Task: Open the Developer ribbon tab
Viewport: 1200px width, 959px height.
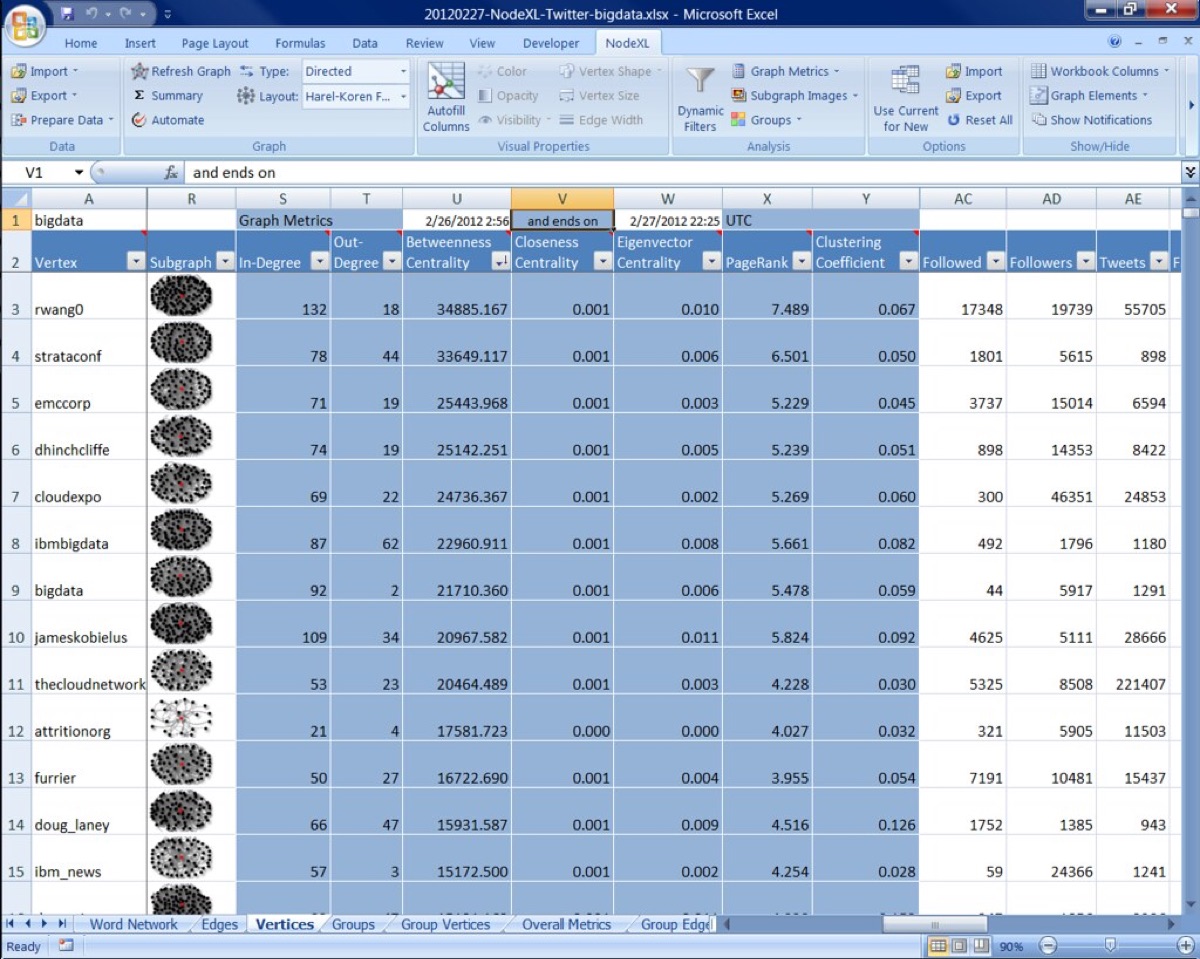Action: tap(551, 43)
